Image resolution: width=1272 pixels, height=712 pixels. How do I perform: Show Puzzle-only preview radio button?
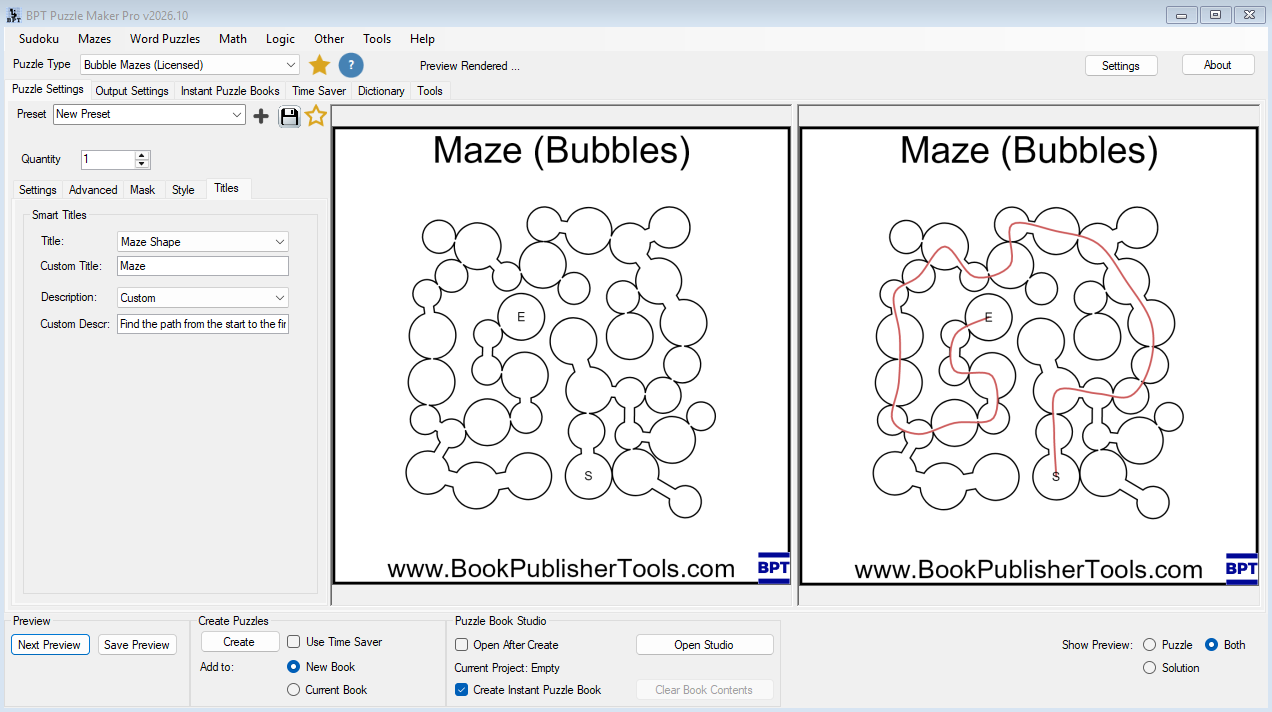click(1150, 645)
